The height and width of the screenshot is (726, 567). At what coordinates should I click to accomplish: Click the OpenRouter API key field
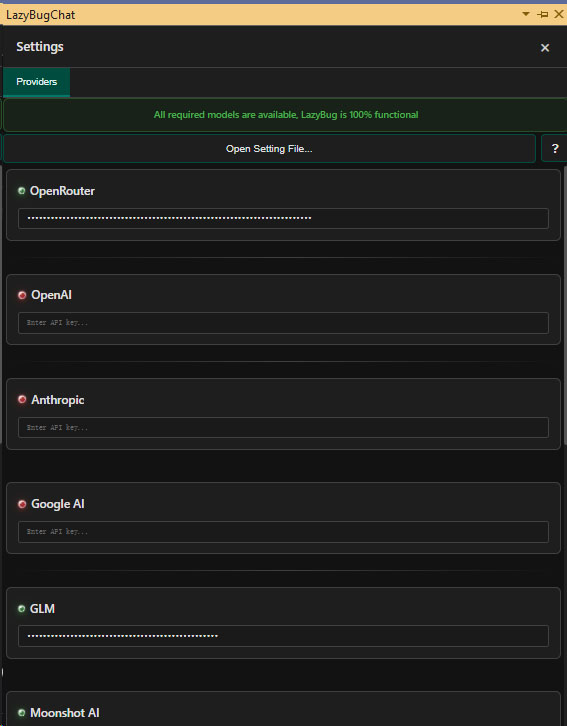(x=283, y=218)
